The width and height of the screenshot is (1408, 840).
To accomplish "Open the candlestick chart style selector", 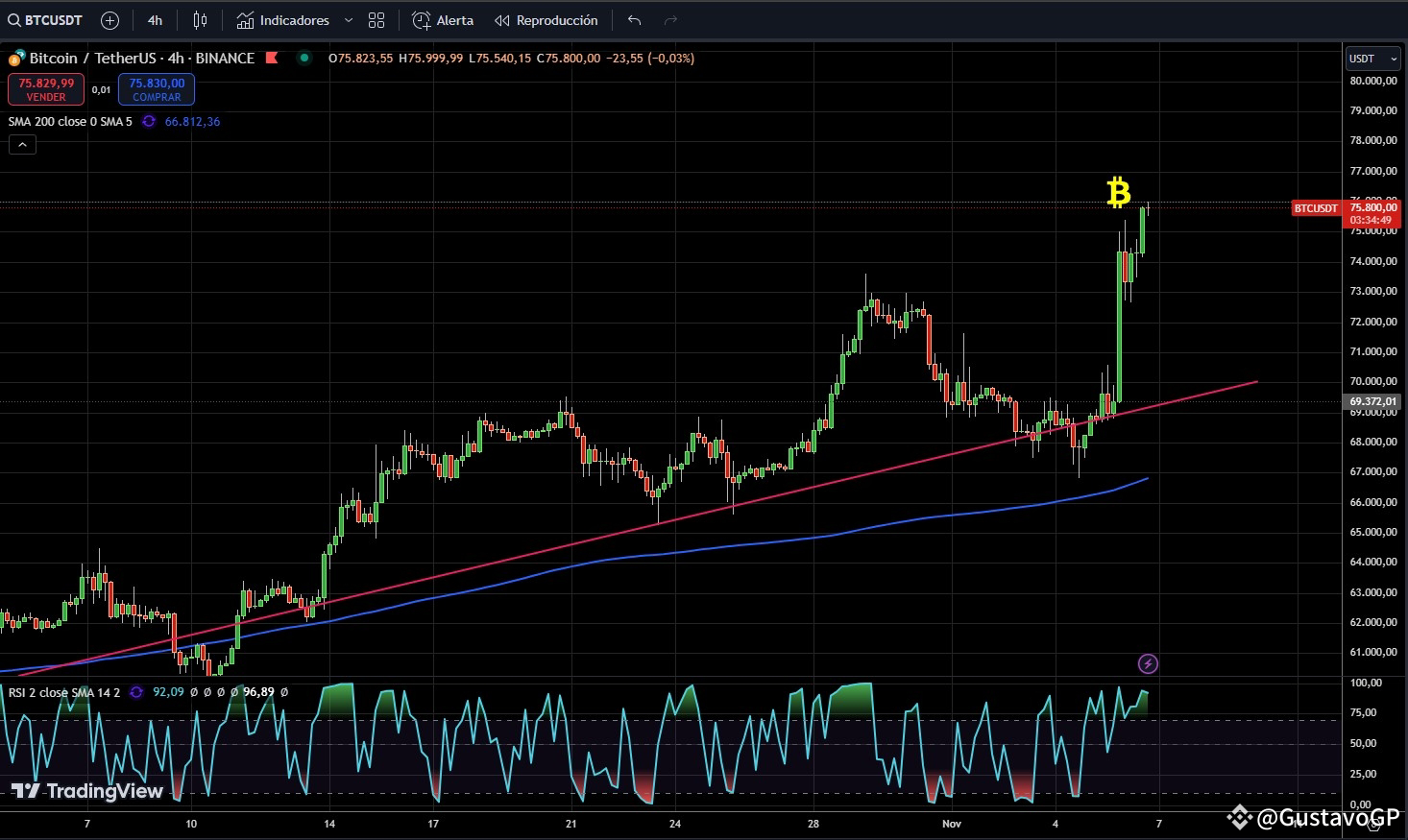I will click(x=200, y=20).
